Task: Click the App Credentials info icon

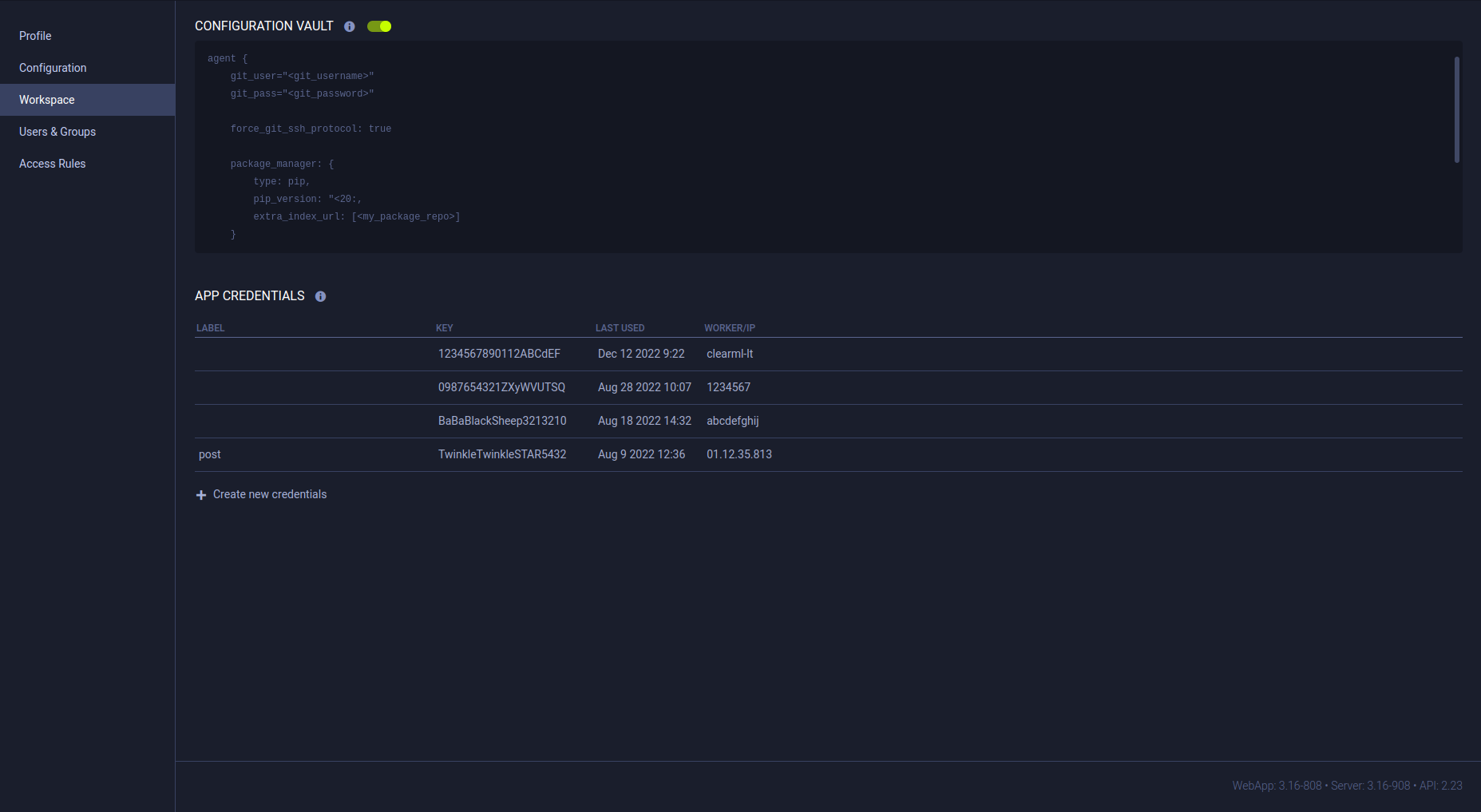Action: pyautogui.click(x=320, y=296)
